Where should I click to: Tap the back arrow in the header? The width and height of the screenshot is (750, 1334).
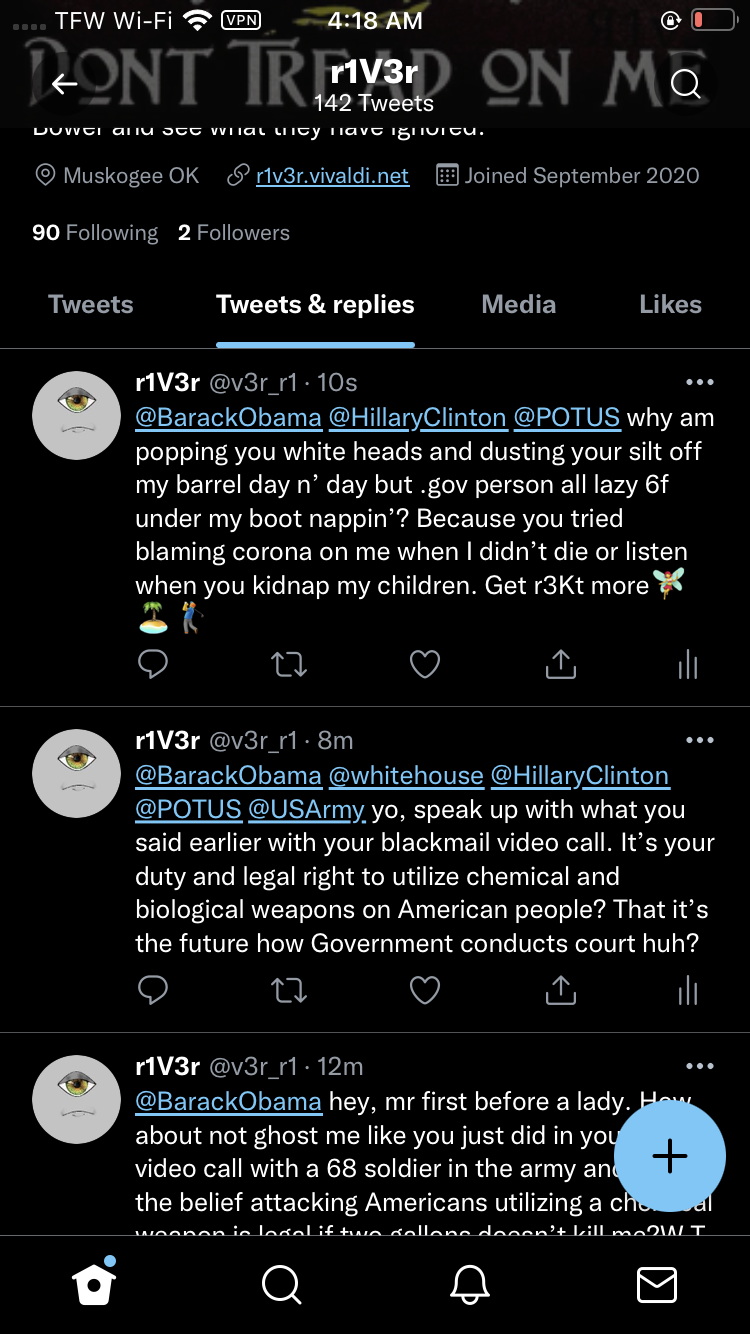65,85
